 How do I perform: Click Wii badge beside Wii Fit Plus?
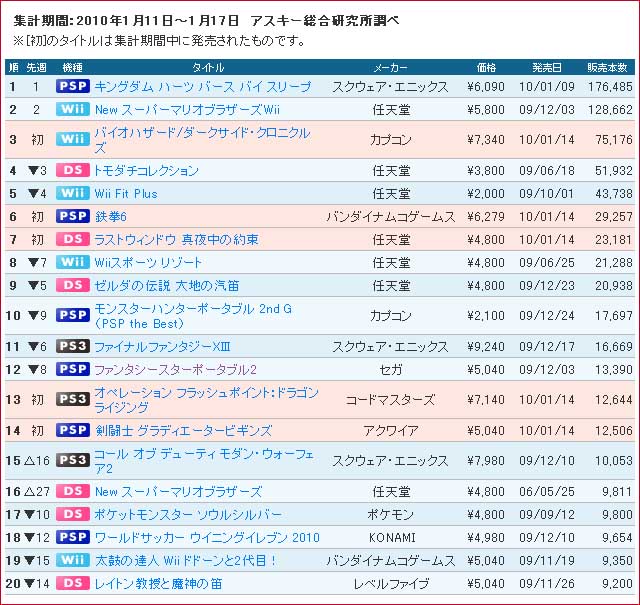[x=73, y=193]
